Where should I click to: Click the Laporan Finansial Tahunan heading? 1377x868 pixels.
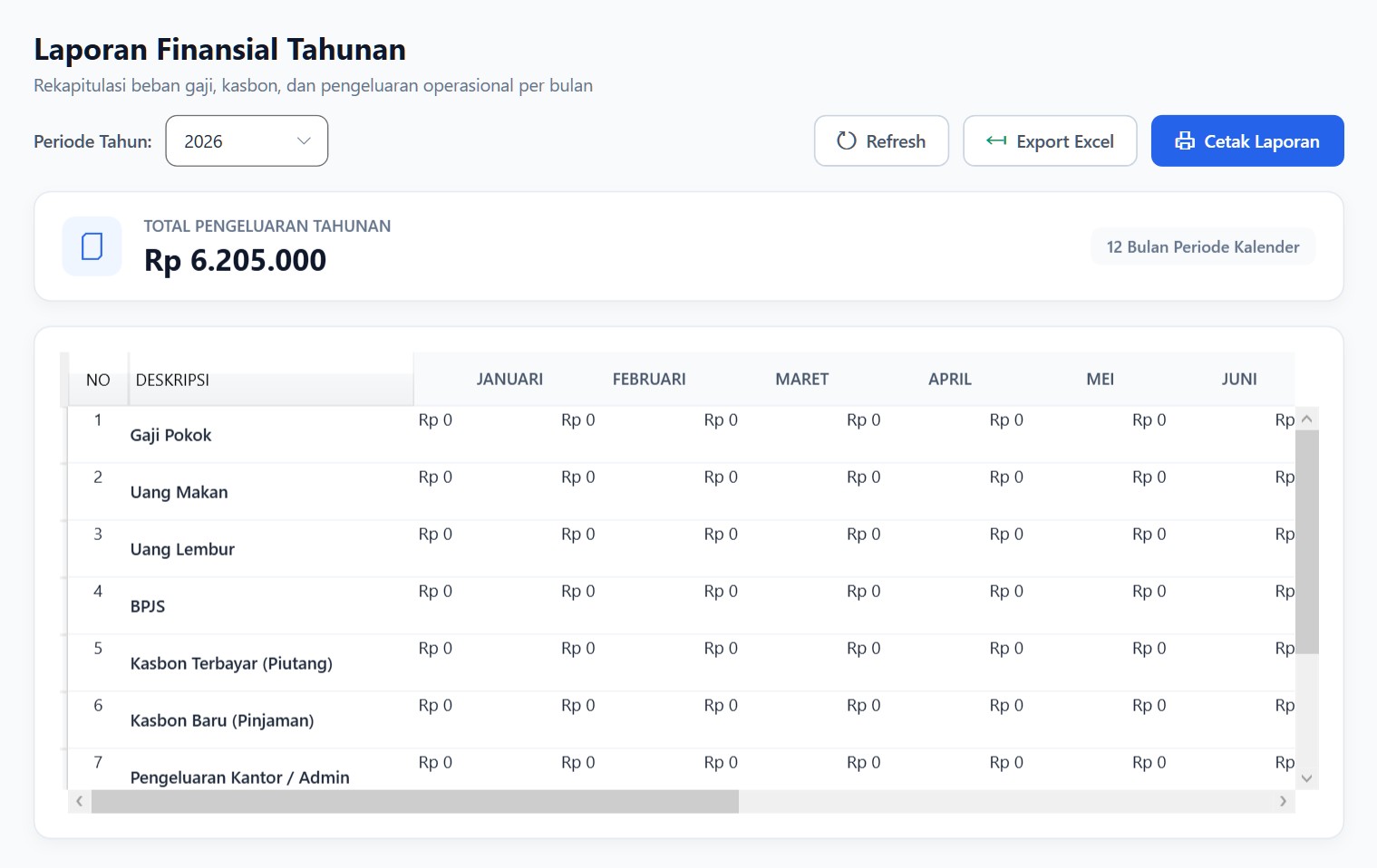pos(219,49)
